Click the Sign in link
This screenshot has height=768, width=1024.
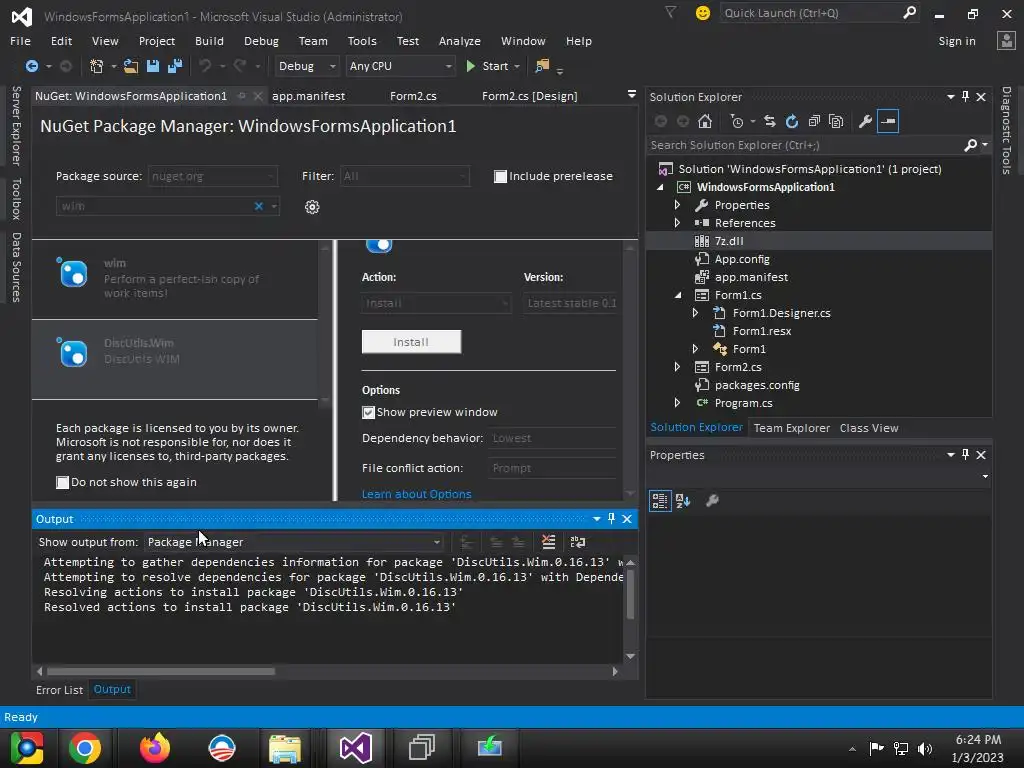pyautogui.click(x=957, y=41)
